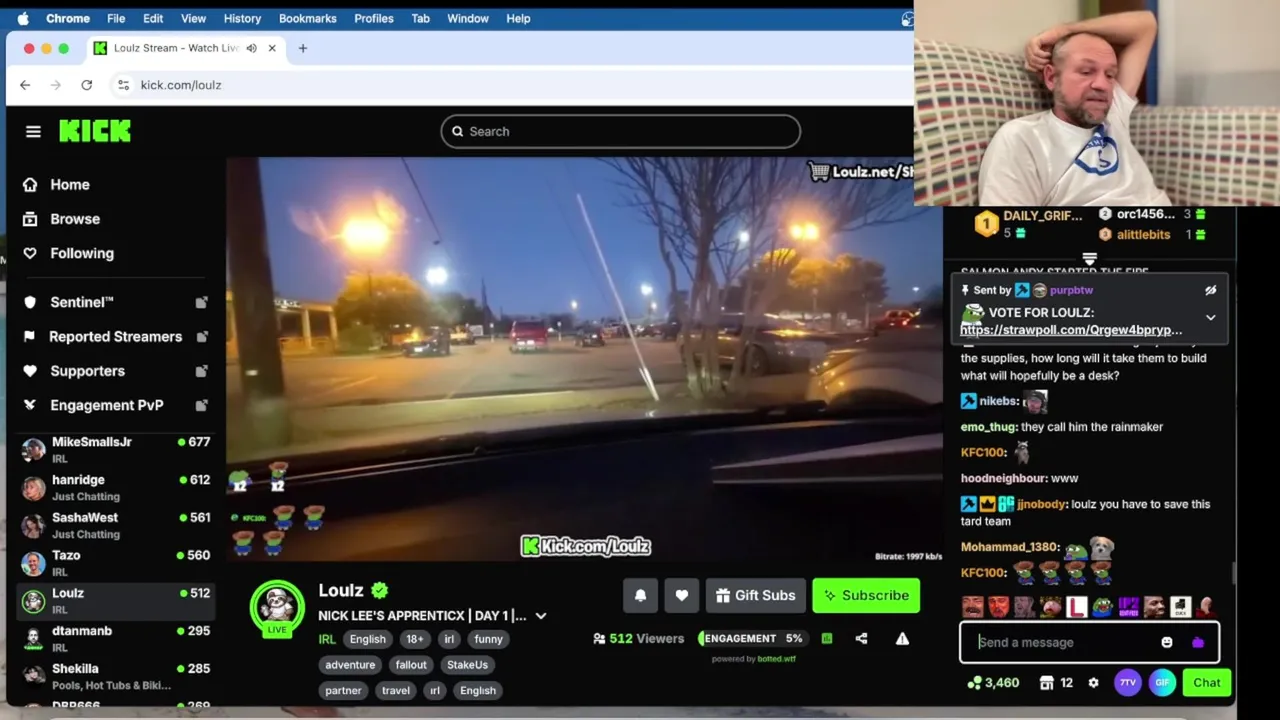Screen dimensions: 1280x720
Task: Open dtanmanb channel in sidebar
Action: point(116,638)
